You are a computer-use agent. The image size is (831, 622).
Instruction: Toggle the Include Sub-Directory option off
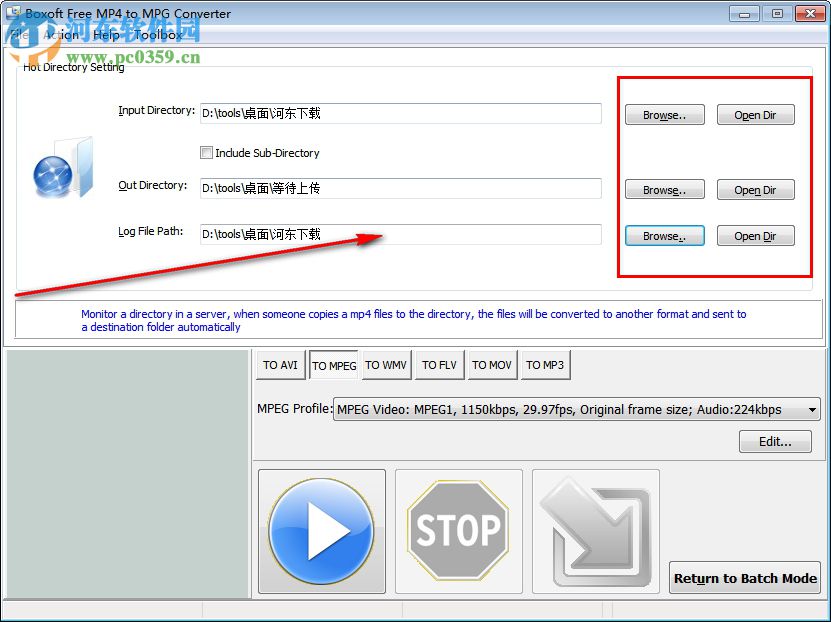pyautogui.click(x=207, y=153)
